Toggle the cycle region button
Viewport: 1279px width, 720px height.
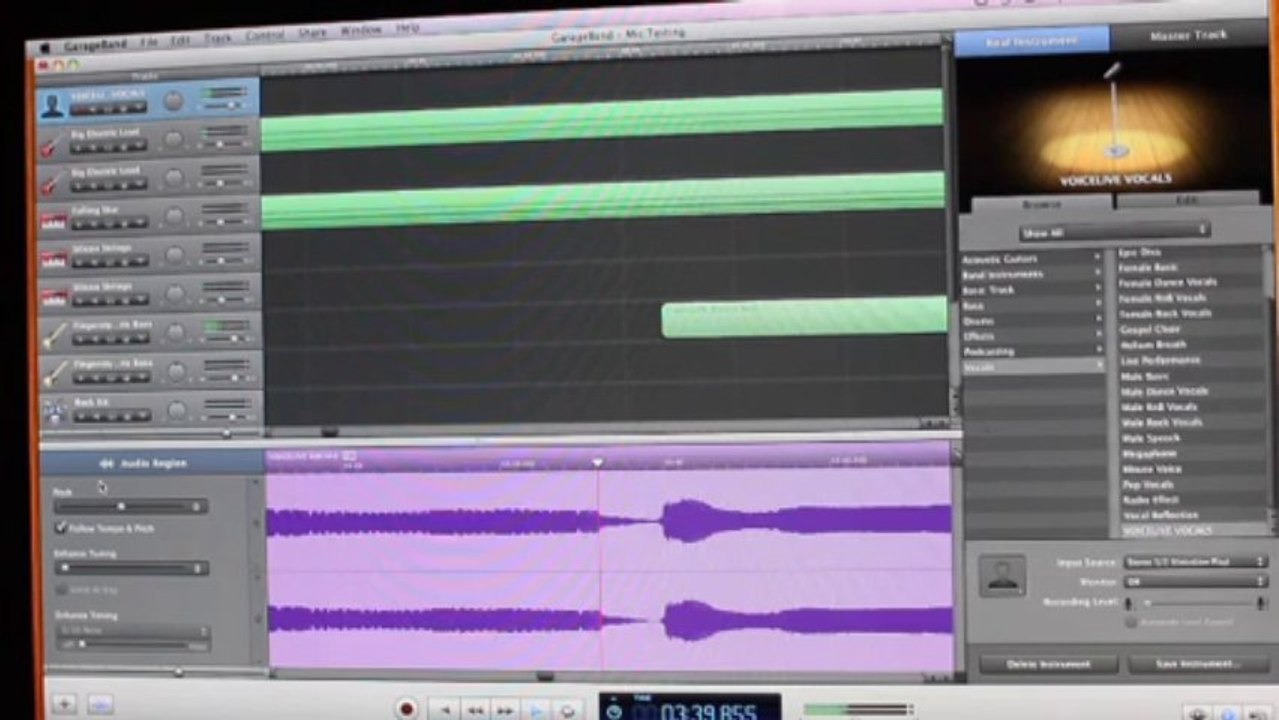[x=567, y=710]
